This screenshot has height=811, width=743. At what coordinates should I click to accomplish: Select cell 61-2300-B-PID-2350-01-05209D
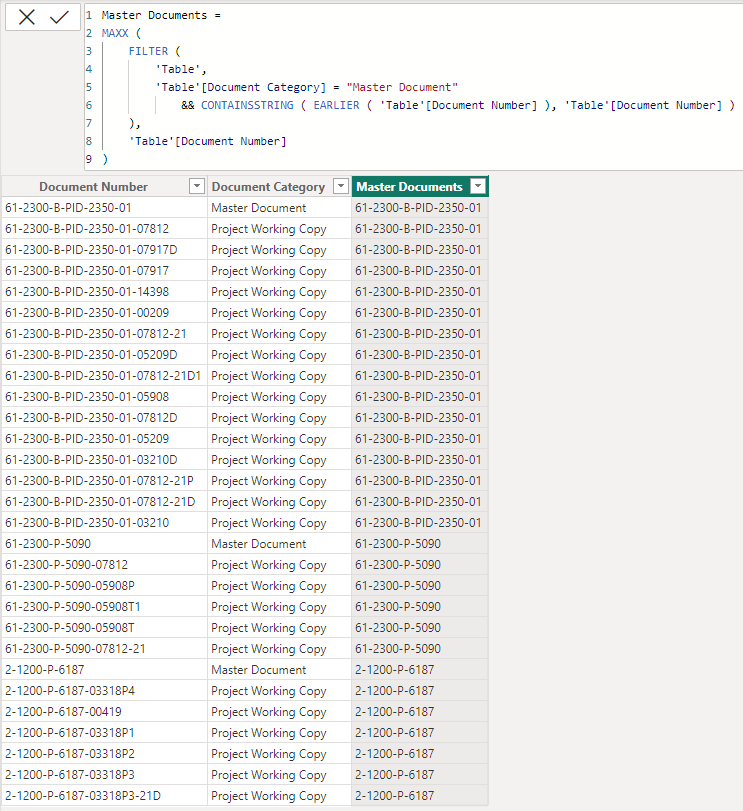pos(104,355)
